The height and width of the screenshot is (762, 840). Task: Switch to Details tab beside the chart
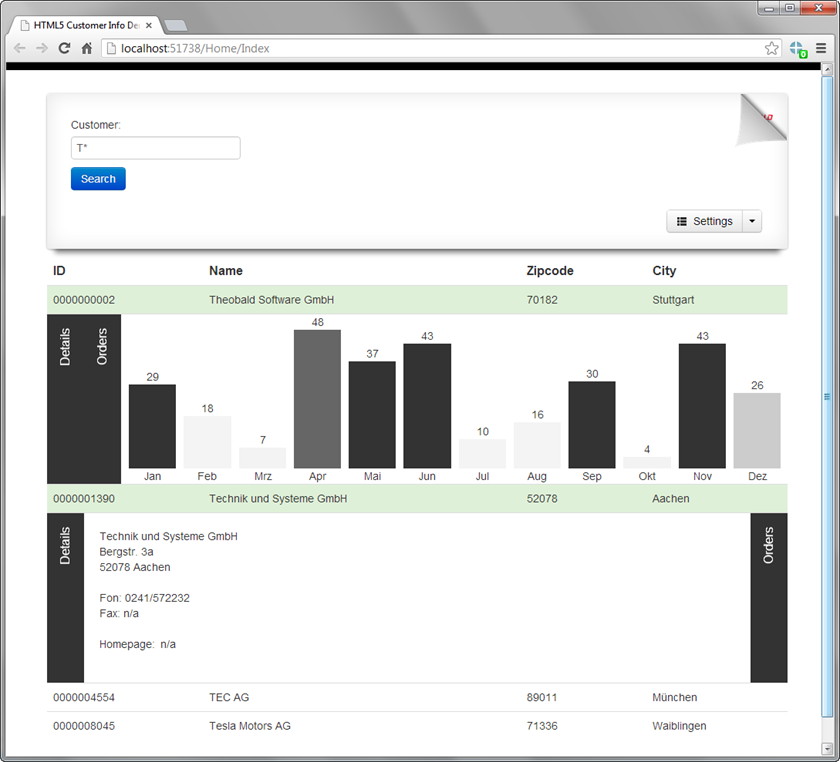click(65, 347)
